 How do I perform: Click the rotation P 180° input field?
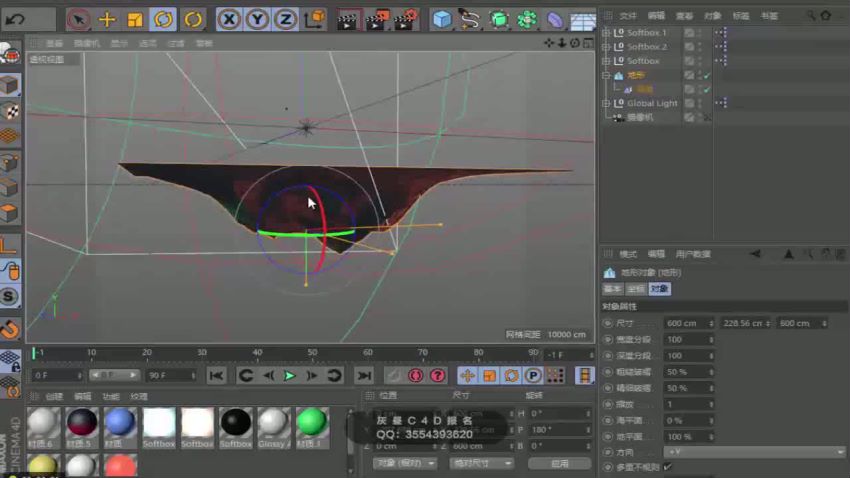click(x=559, y=430)
